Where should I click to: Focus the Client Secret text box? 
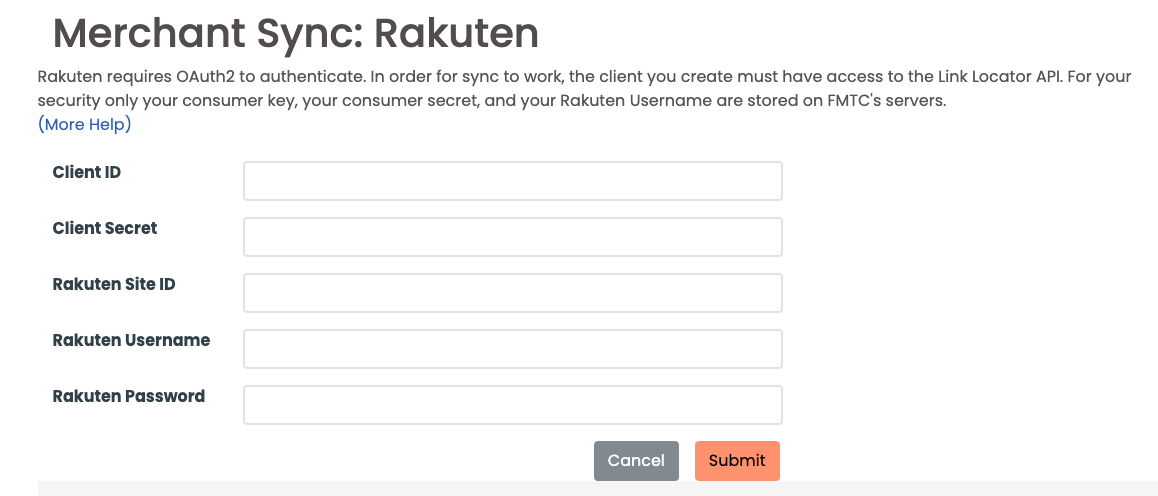(x=512, y=237)
